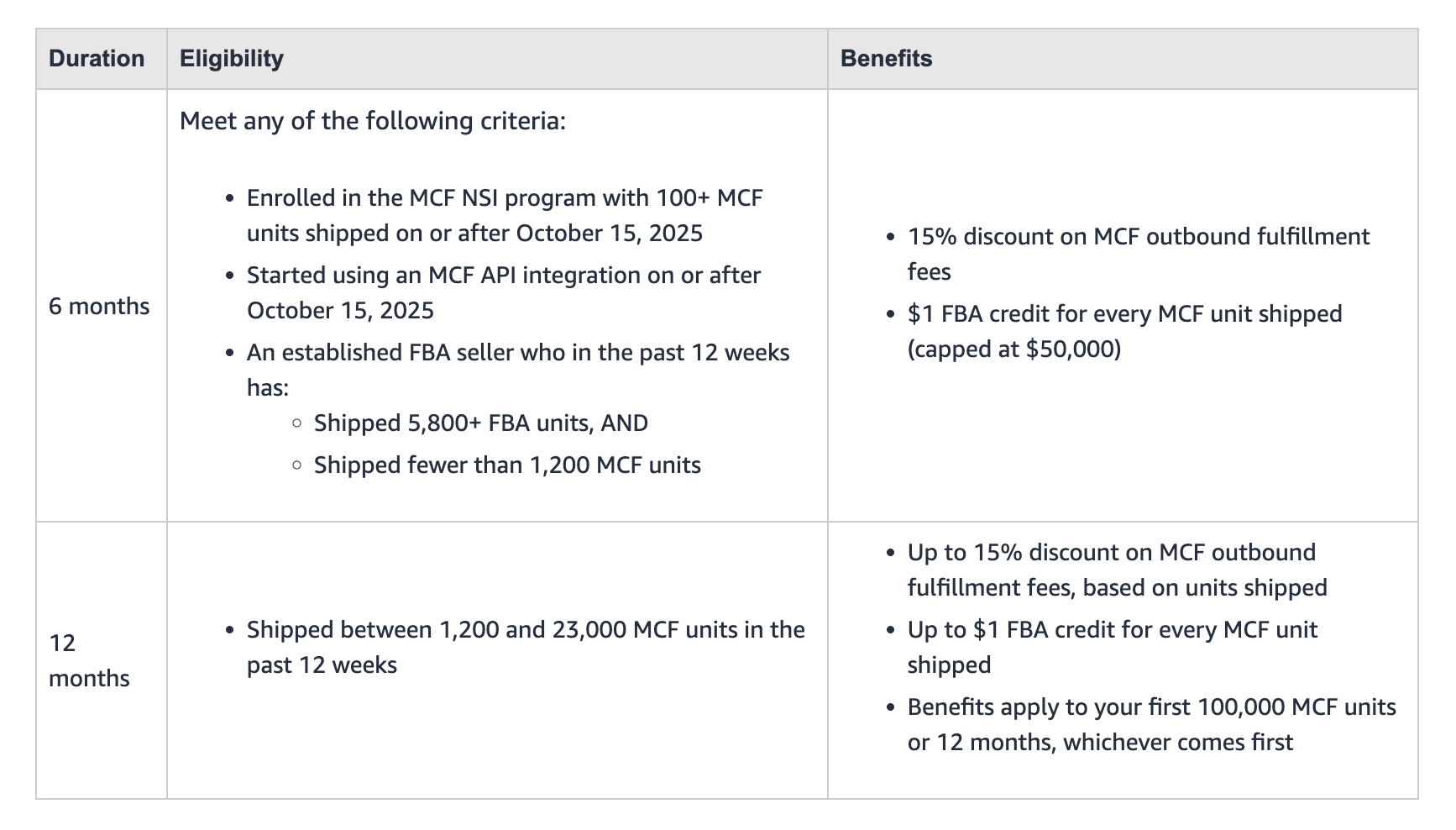This screenshot has width=1456, height=830.
Task: Click "Shipped fewer than 1,200 MCF units"
Action: pos(507,465)
